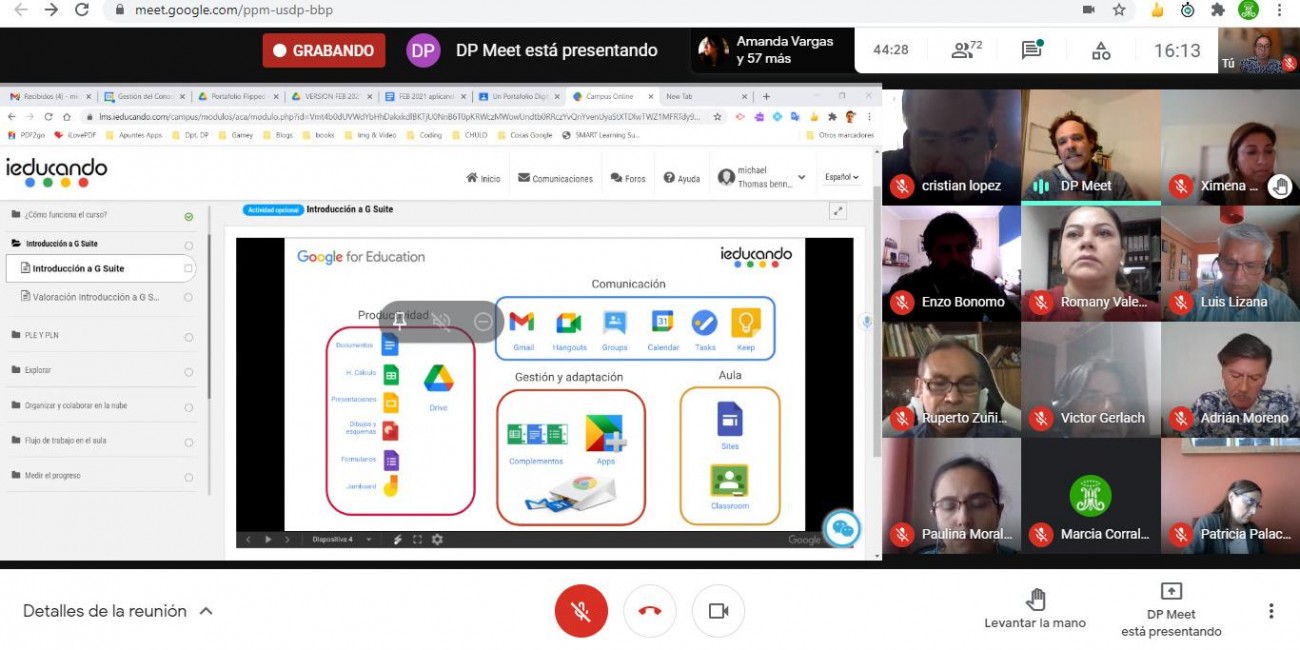Click the Classroom icon in the Aula box

pyautogui.click(x=730, y=481)
